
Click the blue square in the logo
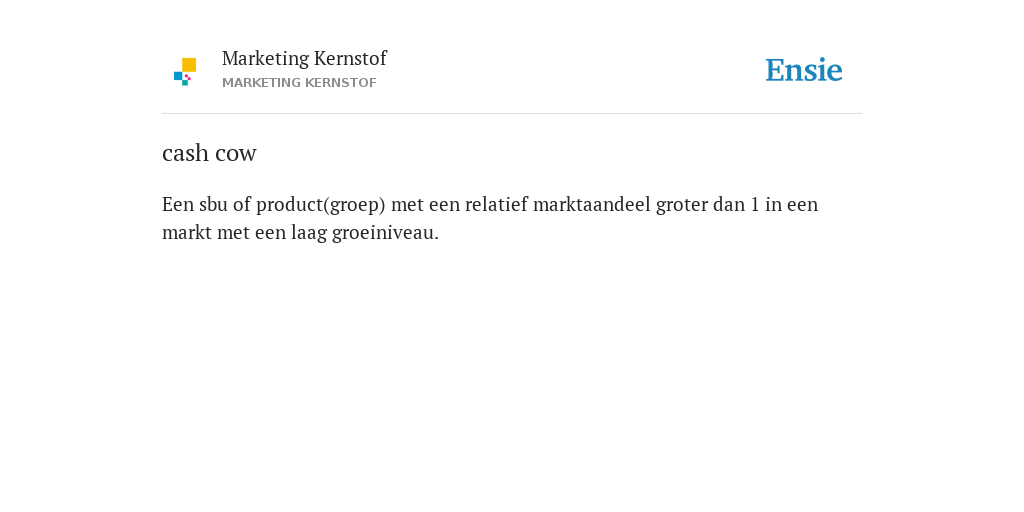pos(178,76)
